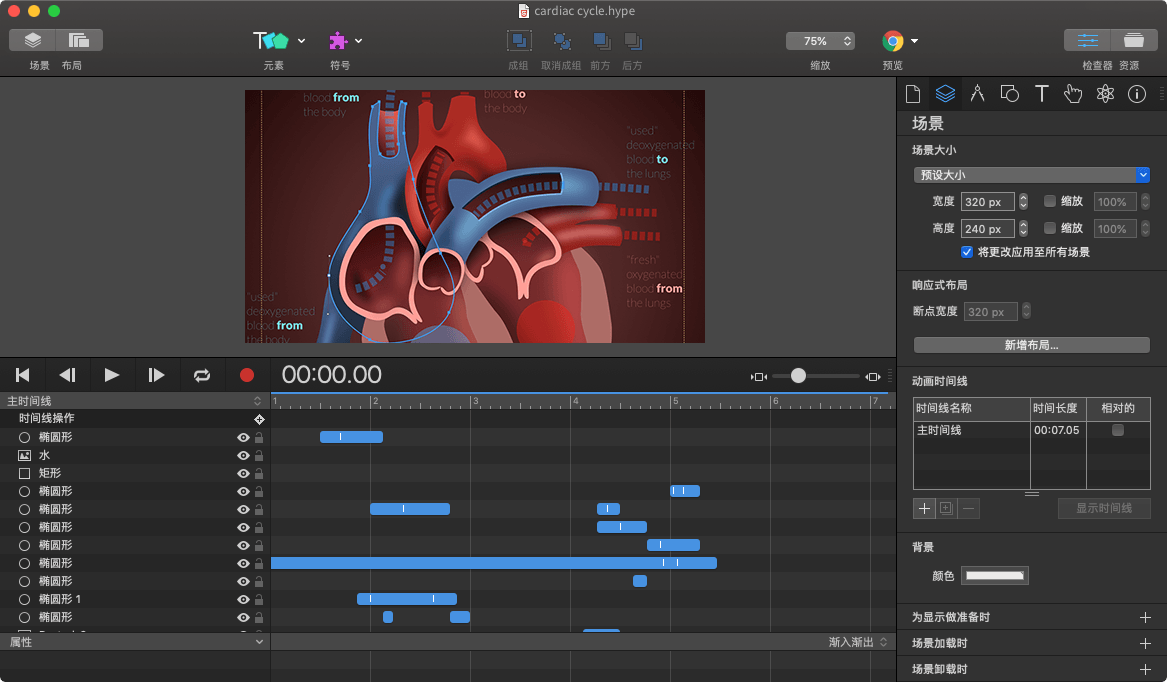Open the 预设大小 scene size dropdown
The width and height of the screenshot is (1167, 682).
1031,174
